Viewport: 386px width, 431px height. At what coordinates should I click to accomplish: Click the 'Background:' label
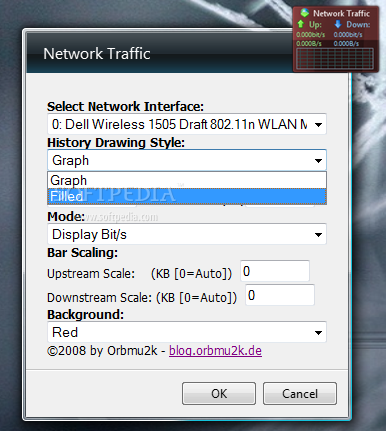pos(85,315)
